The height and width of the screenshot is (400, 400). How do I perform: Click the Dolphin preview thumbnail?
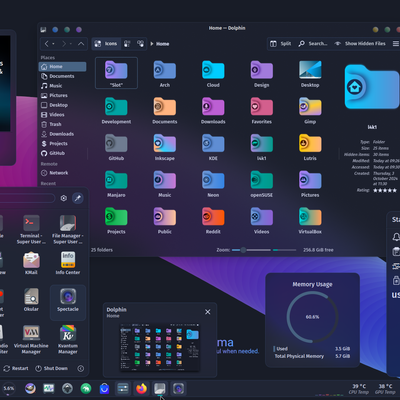point(160,347)
